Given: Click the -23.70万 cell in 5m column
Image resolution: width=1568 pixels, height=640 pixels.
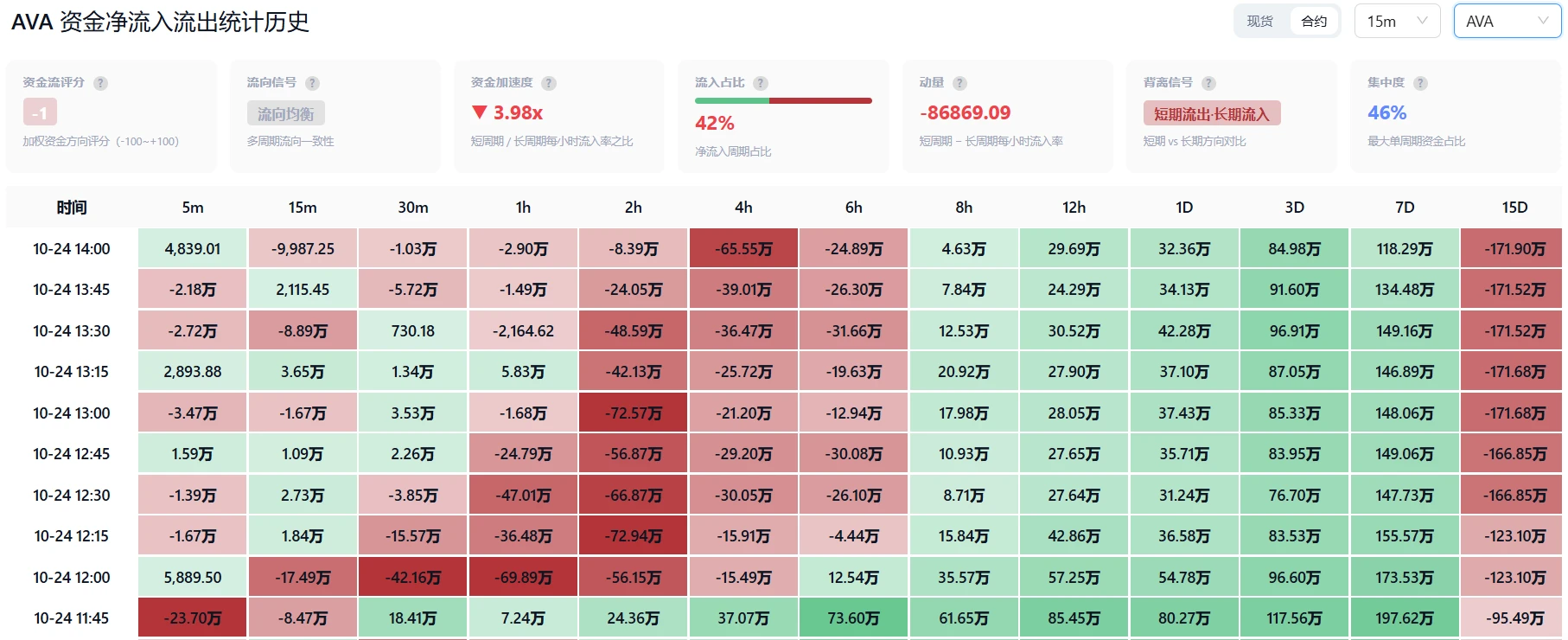Looking at the screenshot, I should (x=193, y=618).
